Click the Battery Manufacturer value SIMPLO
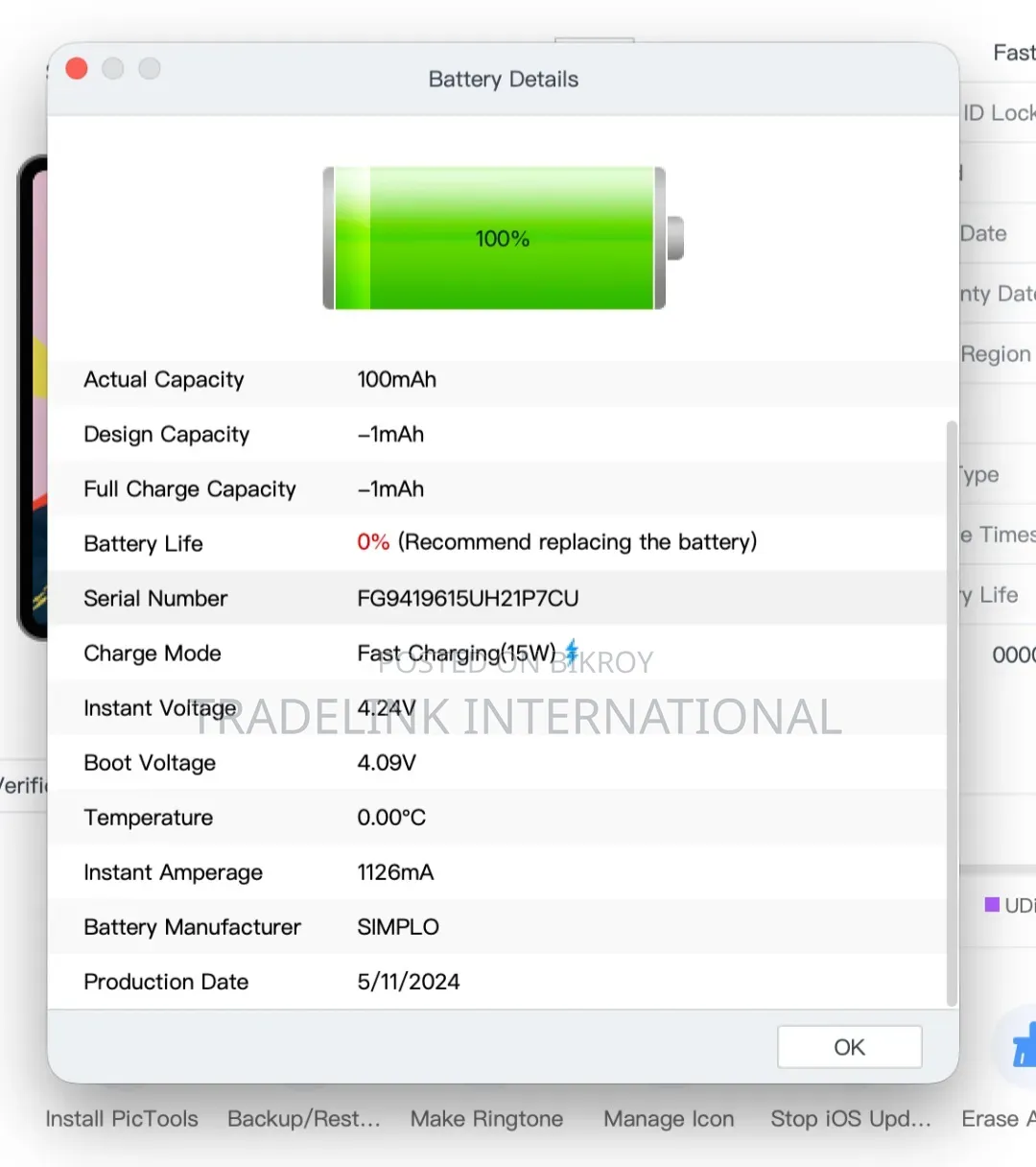The height and width of the screenshot is (1167, 1036). 398,927
